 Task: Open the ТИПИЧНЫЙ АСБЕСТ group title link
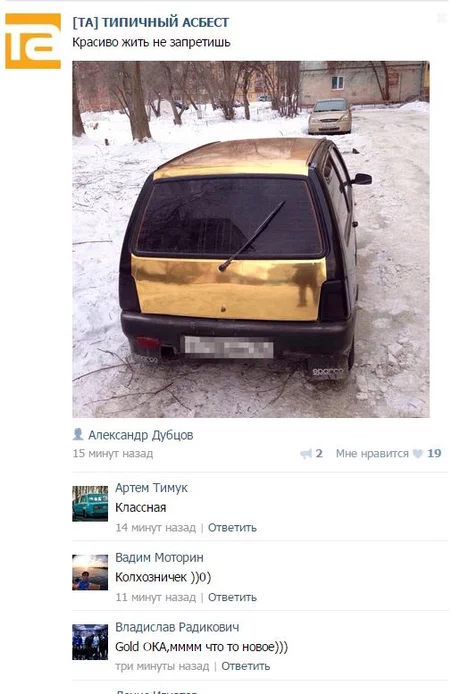(x=151, y=22)
